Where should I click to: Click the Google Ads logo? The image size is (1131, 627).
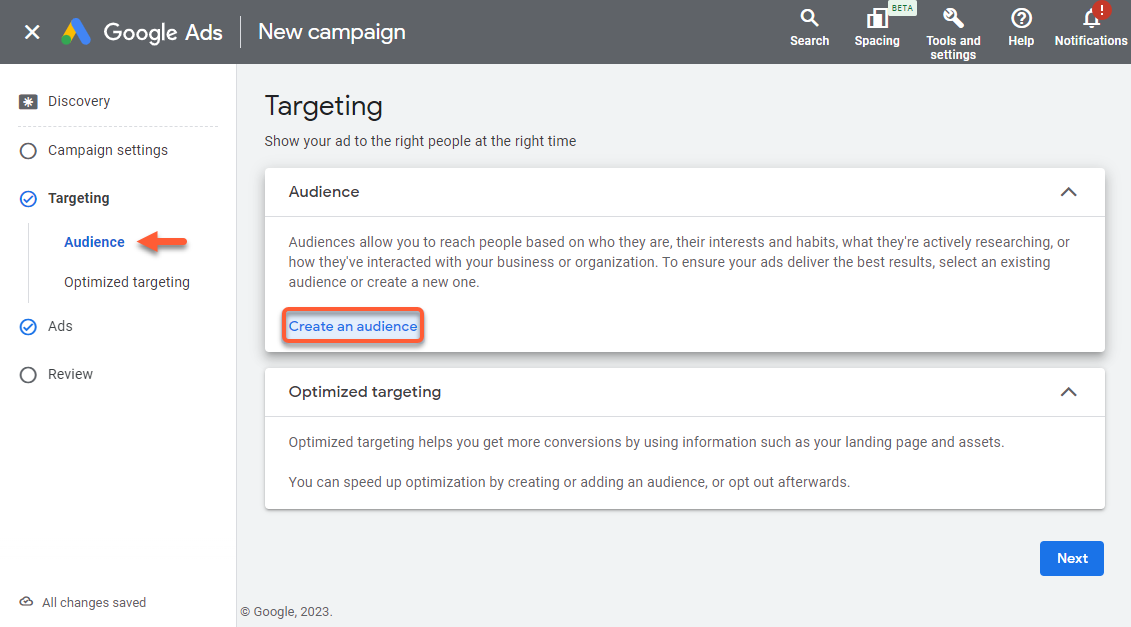76,32
